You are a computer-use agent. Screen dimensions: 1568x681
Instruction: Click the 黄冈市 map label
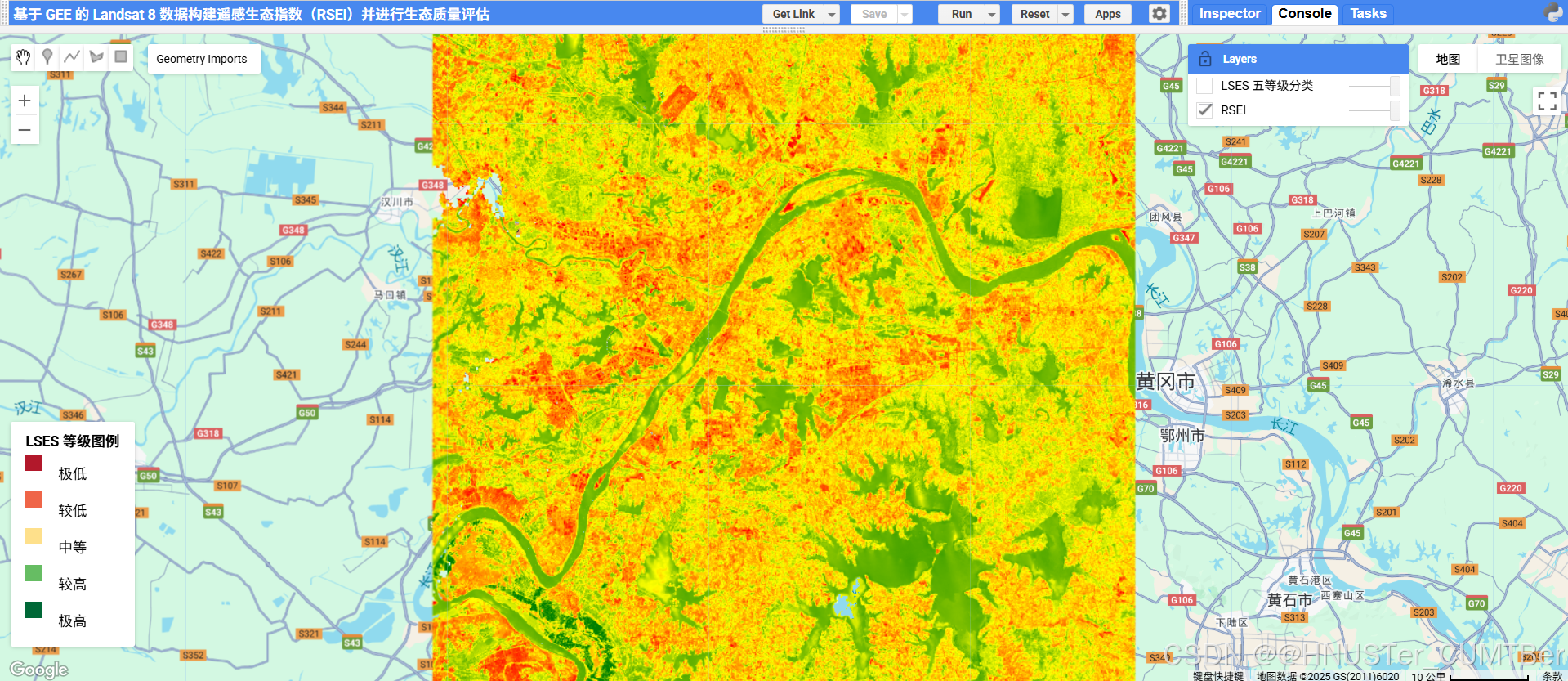click(x=1166, y=382)
